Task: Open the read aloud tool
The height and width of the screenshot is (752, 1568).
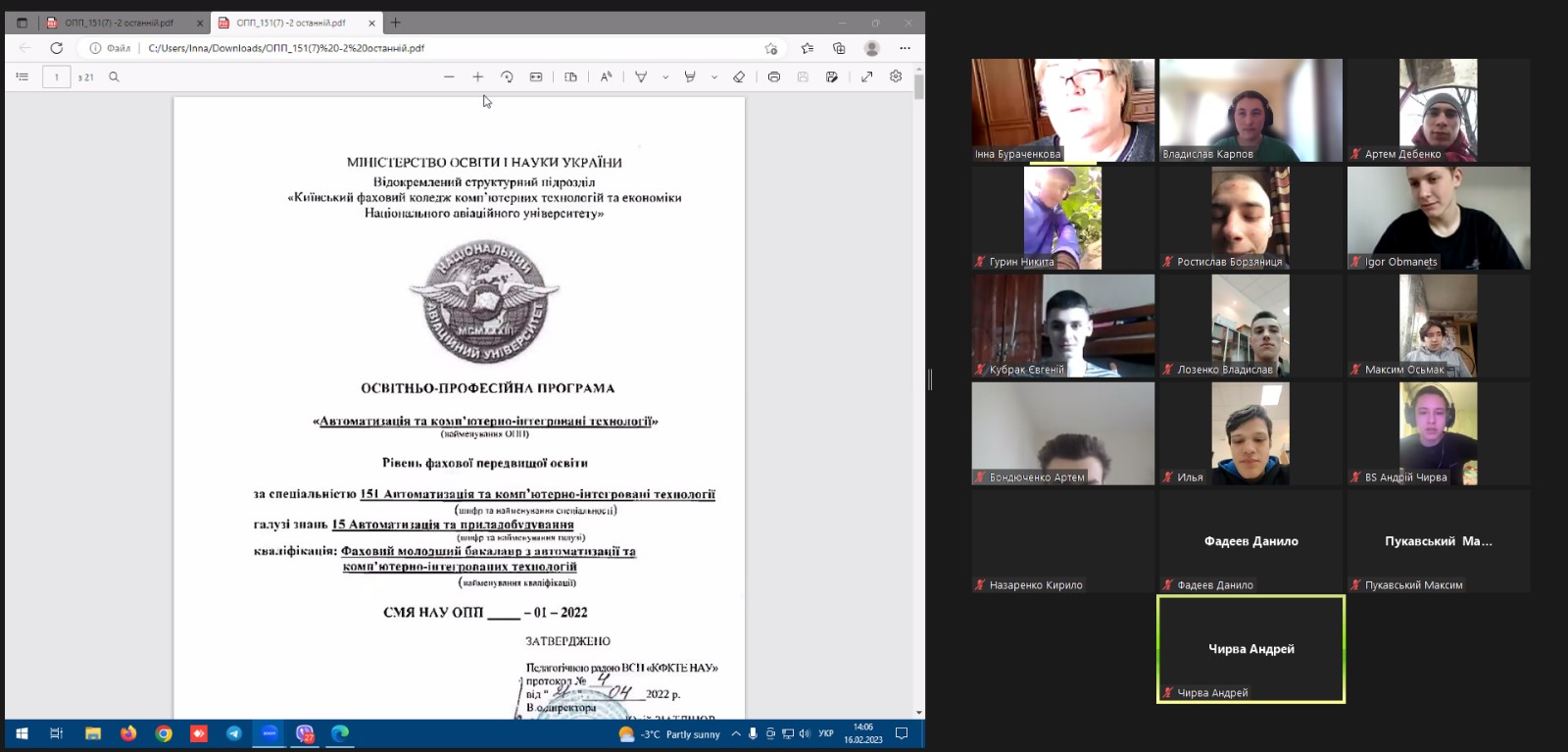Action: (x=606, y=76)
